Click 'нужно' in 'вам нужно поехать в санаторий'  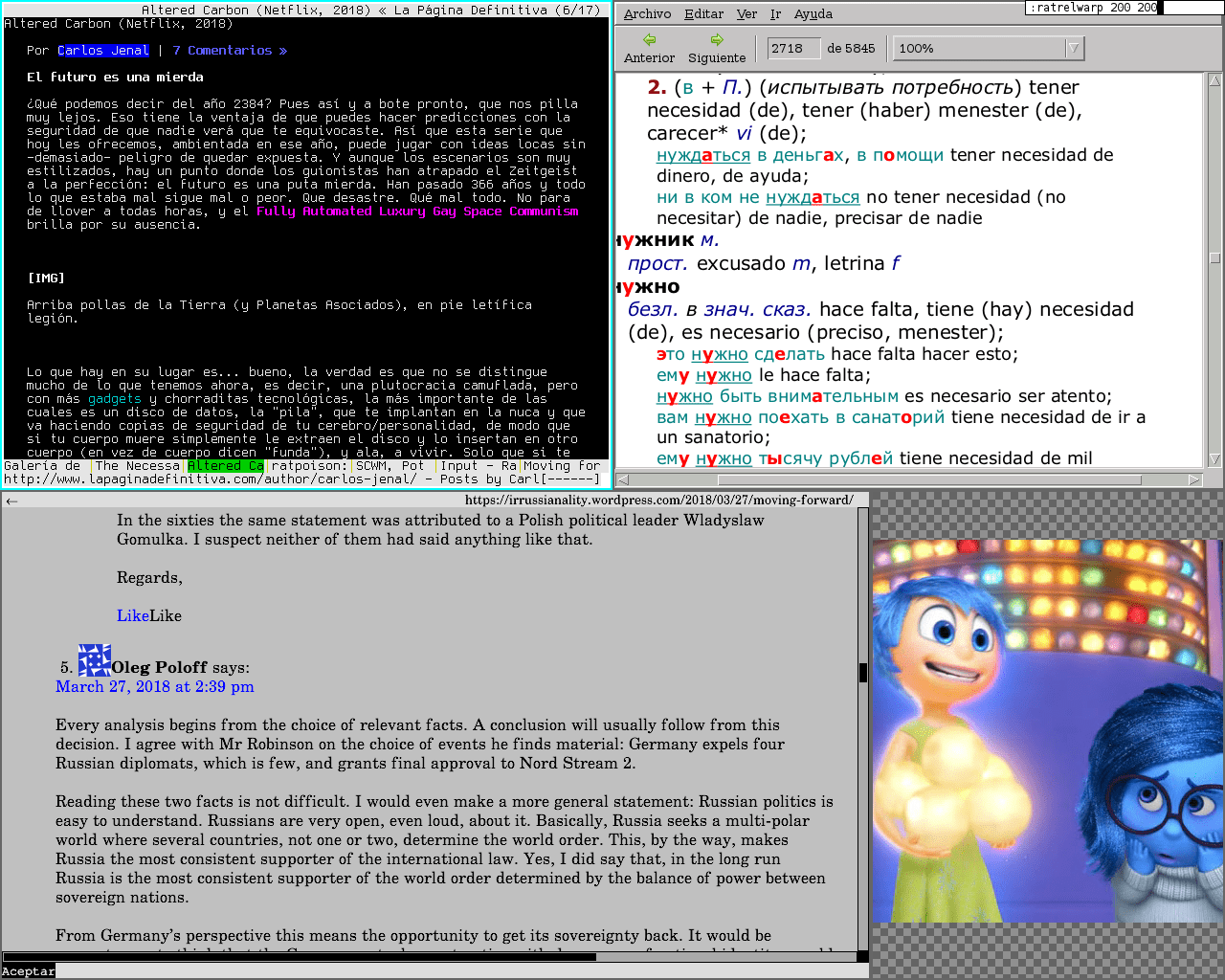point(724,417)
